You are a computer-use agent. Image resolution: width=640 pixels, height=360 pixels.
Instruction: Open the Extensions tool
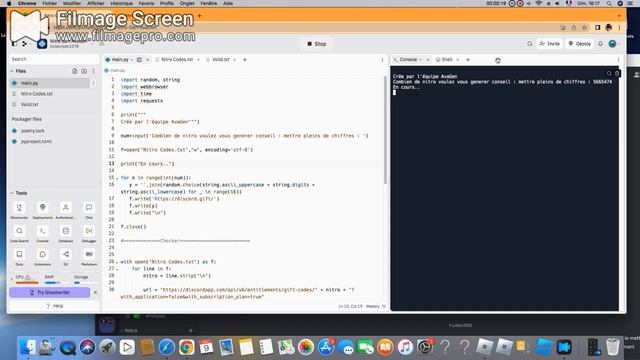42,257
